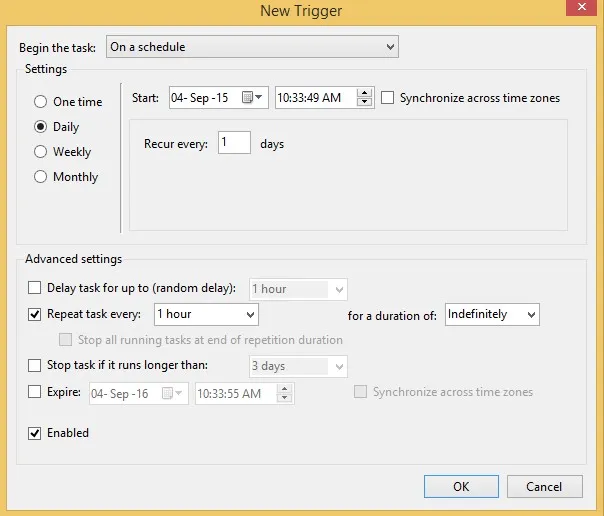
Task: Select the One time radio button
Action: (40, 102)
